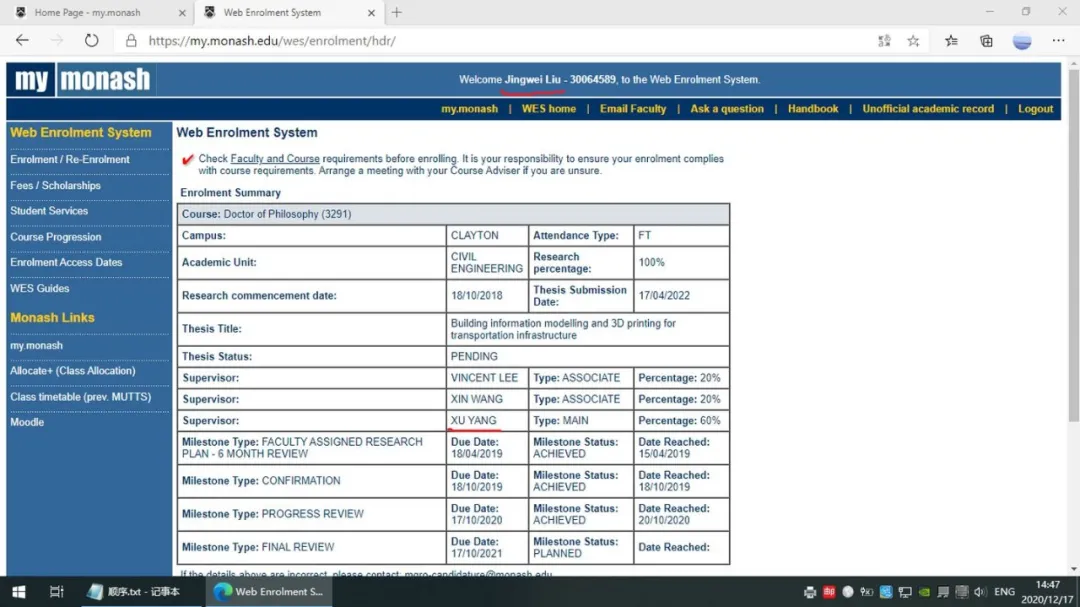This screenshot has width=1080, height=607.
Task: Click the 'PENDING' thesis status value
Action: click(474, 356)
